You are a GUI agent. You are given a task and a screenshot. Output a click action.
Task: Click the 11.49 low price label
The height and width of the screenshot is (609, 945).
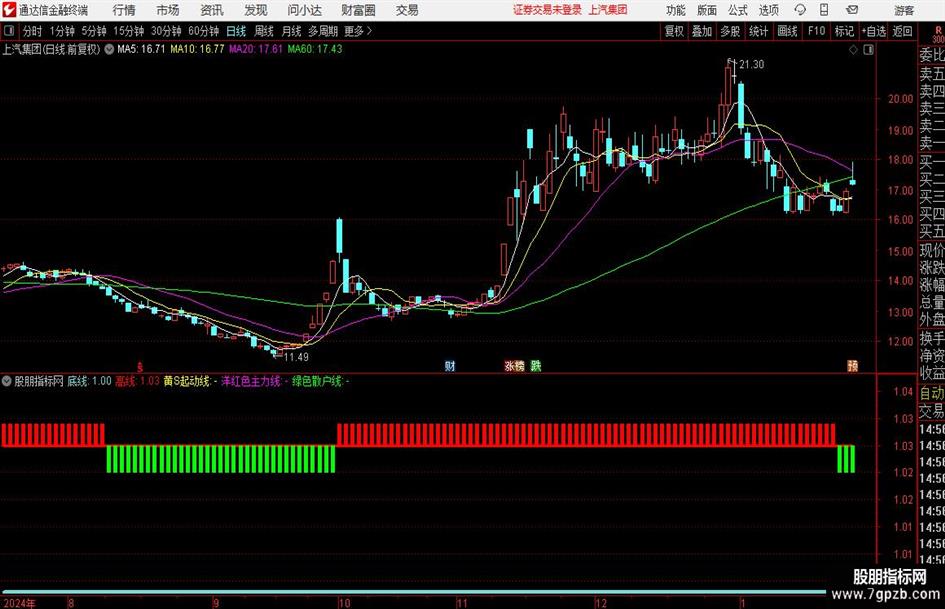click(x=296, y=357)
